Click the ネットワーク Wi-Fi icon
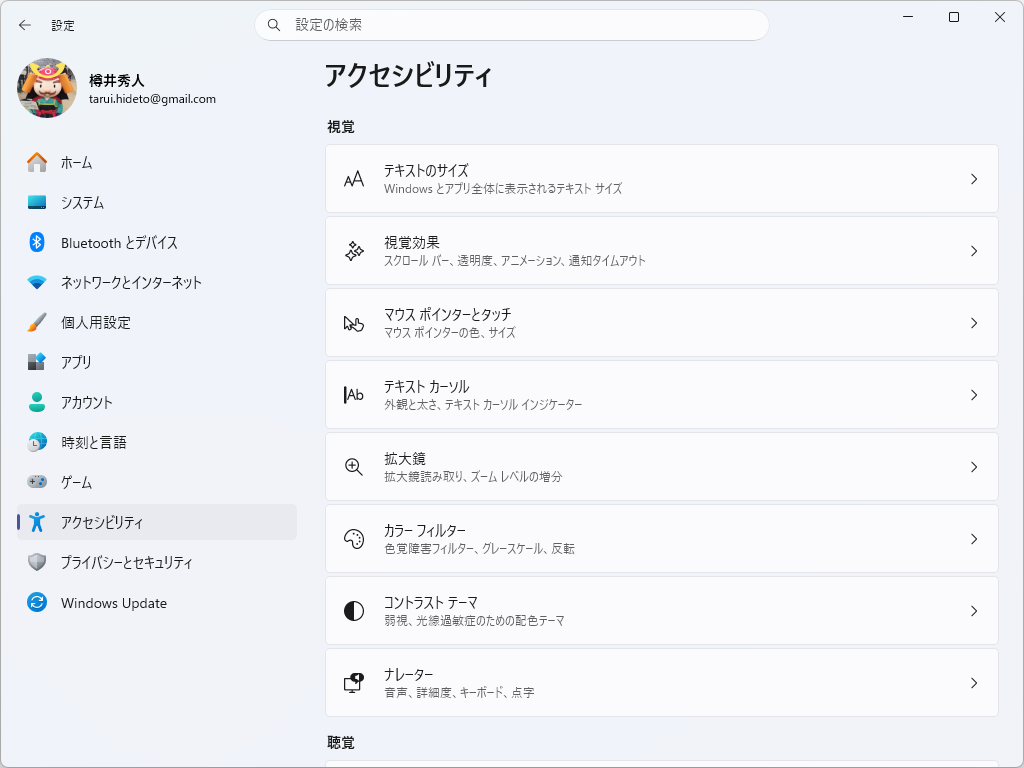This screenshot has width=1024, height=768. (37, 282)
